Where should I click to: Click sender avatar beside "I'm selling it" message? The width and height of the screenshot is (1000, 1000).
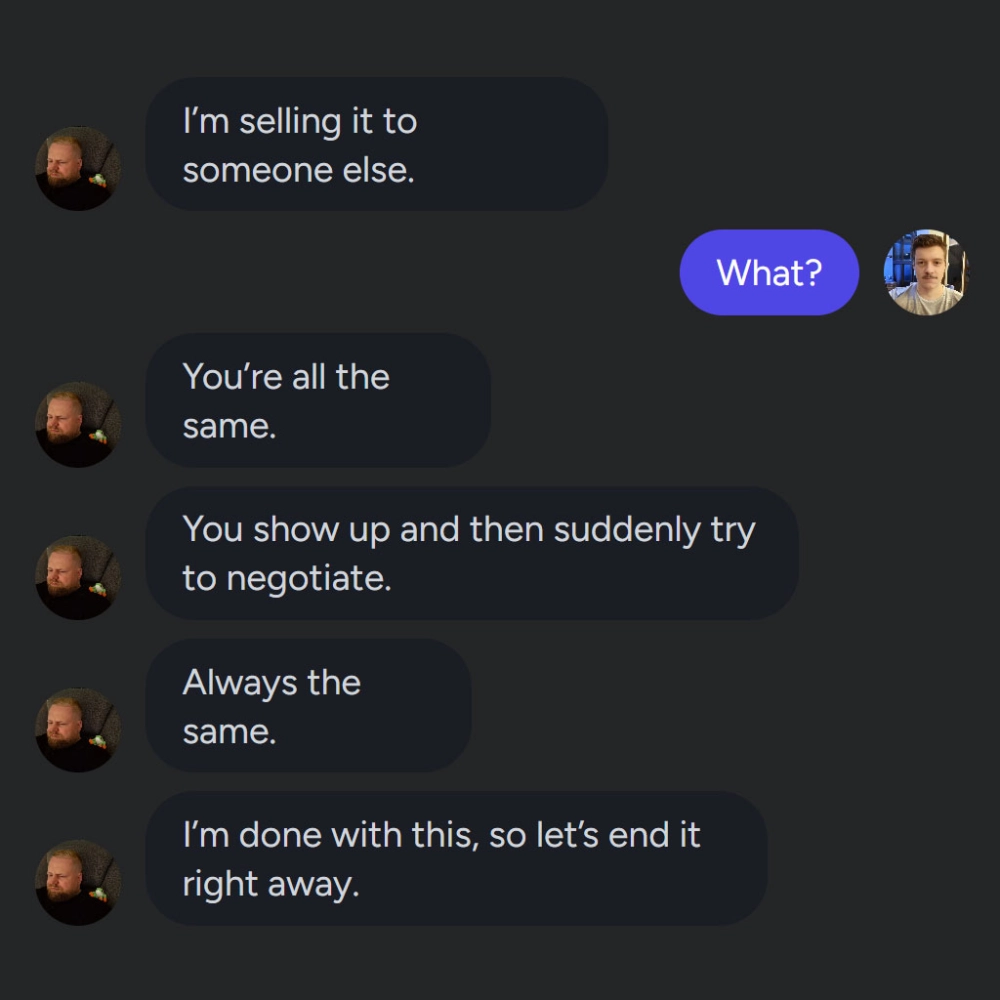(x=78, y=168)
